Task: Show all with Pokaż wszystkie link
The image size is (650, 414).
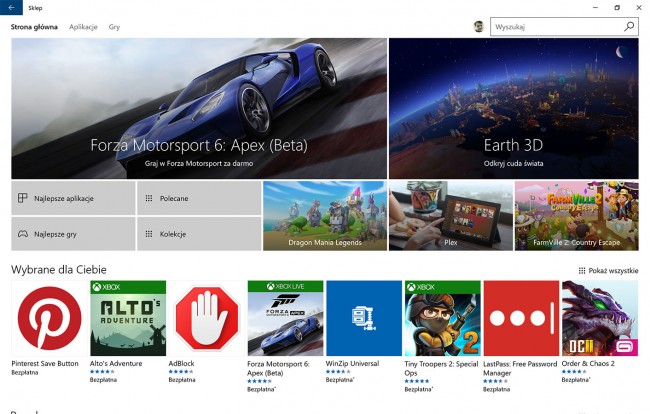Action: 608,271
